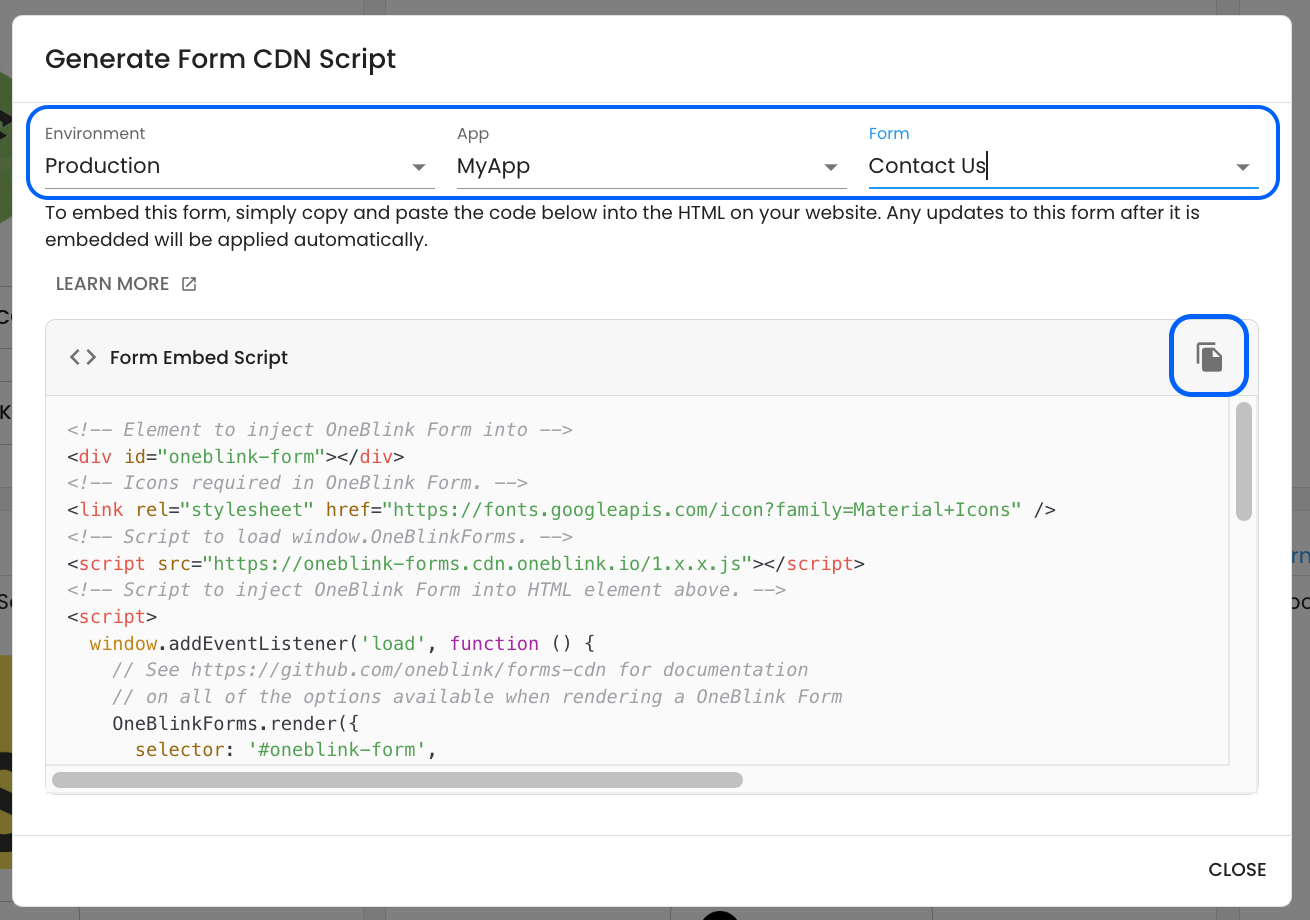Copy the form embed script to clipboard
1310x920 pixels.
point(1209,357)
